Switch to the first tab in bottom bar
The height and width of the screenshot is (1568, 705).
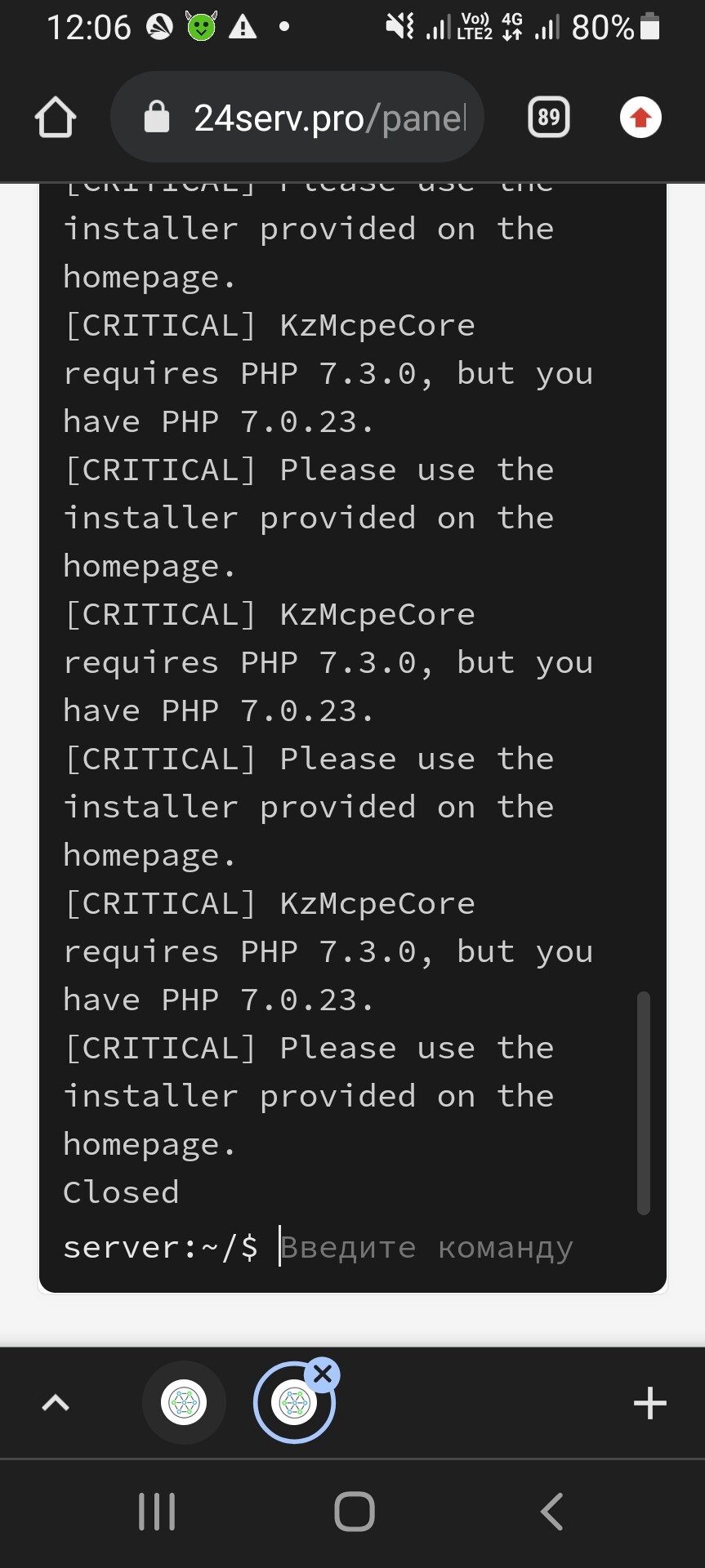coord(184,1403)
